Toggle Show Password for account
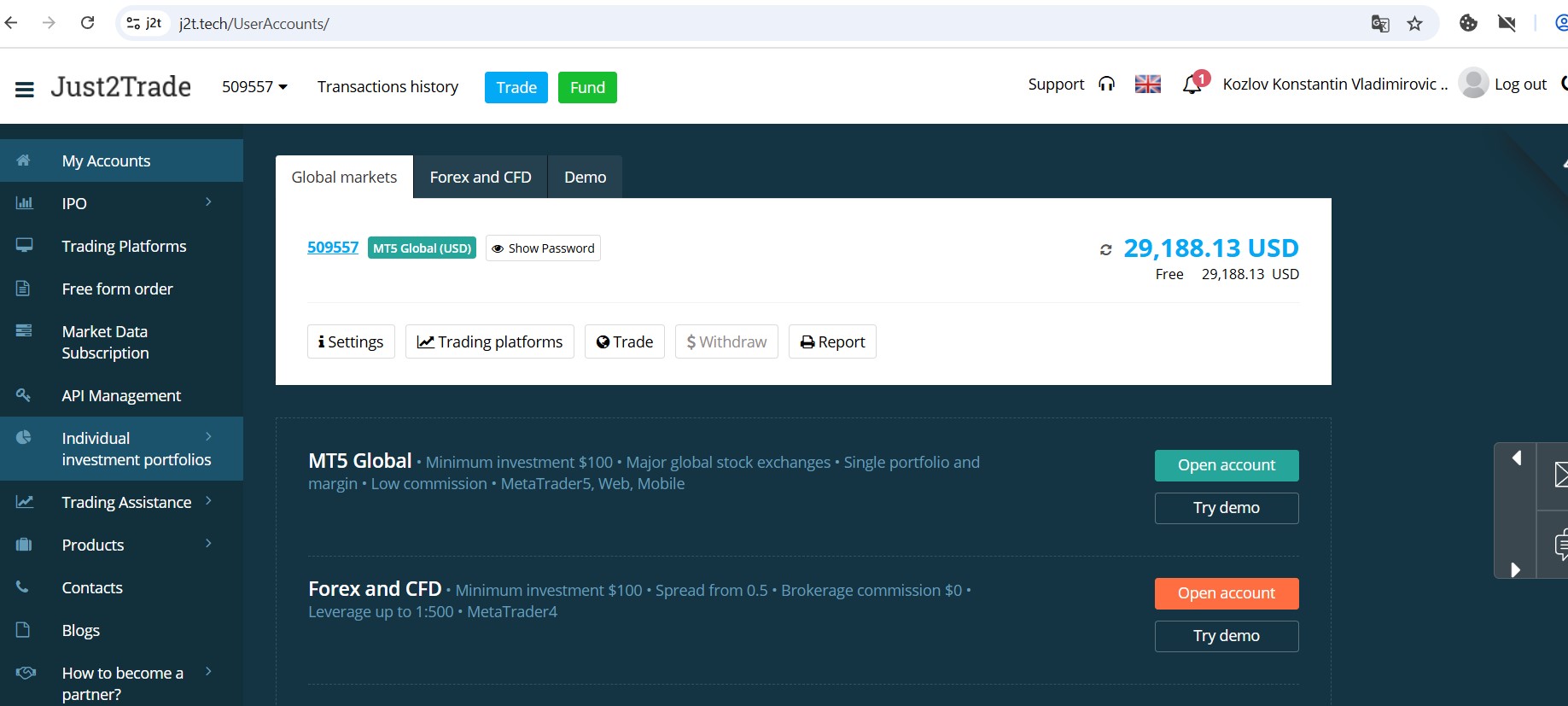The height and width of the screenshot is (706, 1568). 543,248
